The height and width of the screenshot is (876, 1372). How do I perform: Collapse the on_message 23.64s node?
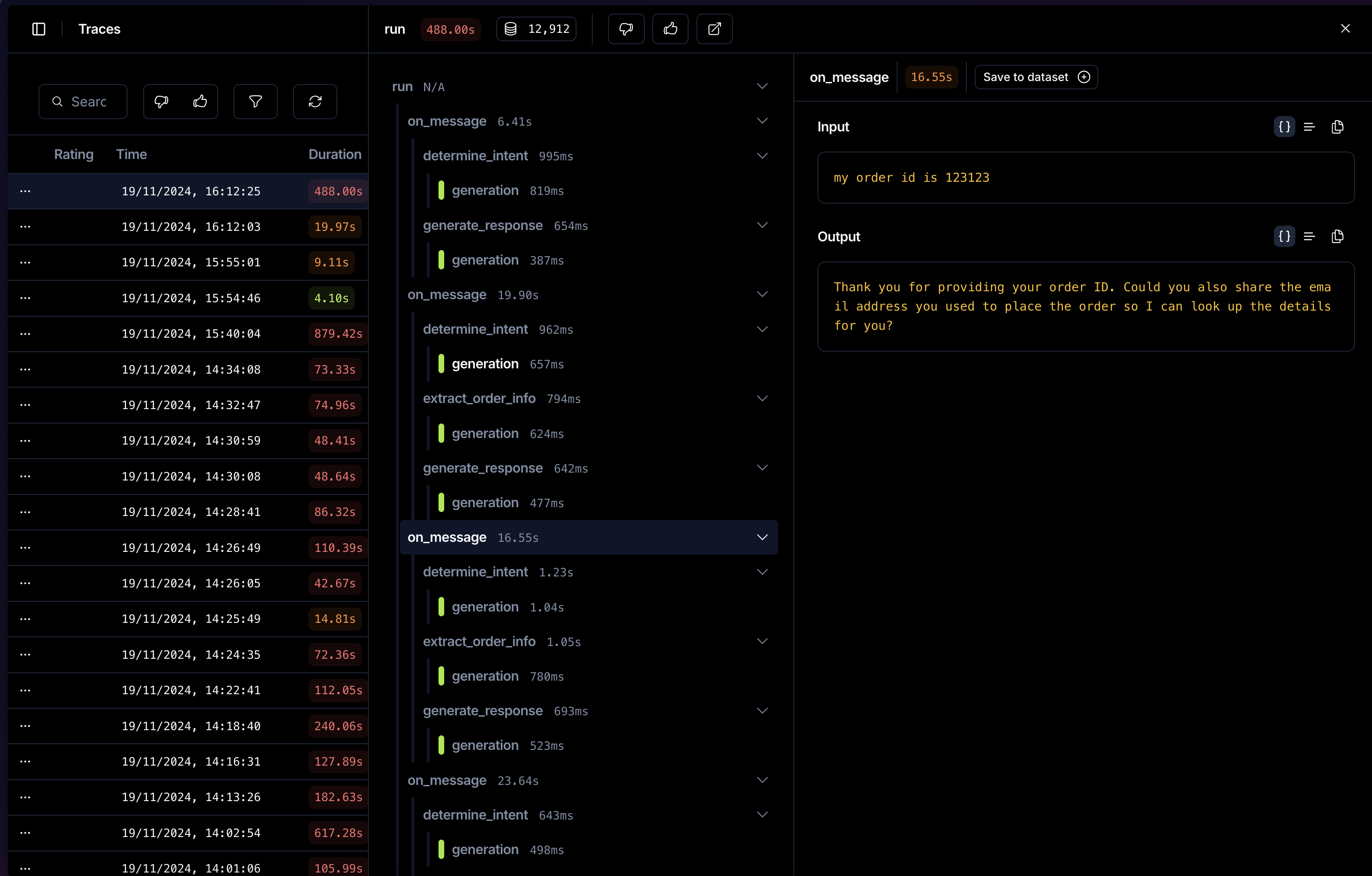pyautogui.click(x=762, y=781)
